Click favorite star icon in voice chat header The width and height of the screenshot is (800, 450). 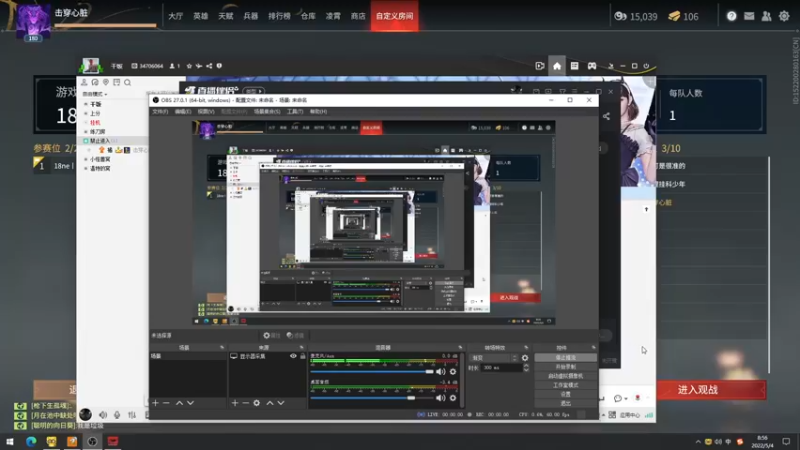tap(189, 66)
